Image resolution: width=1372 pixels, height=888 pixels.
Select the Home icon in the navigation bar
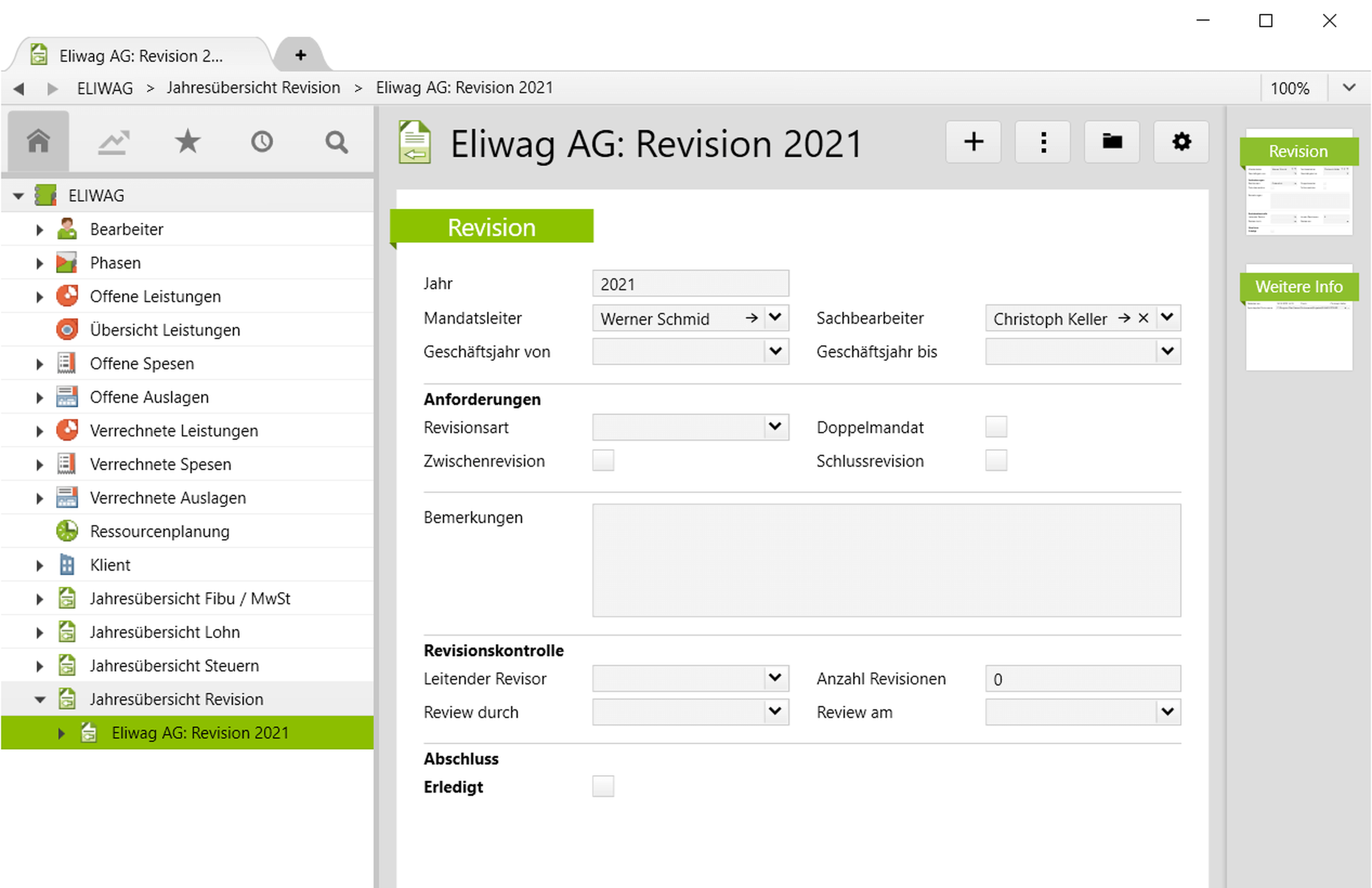click(x=39, y=142)
